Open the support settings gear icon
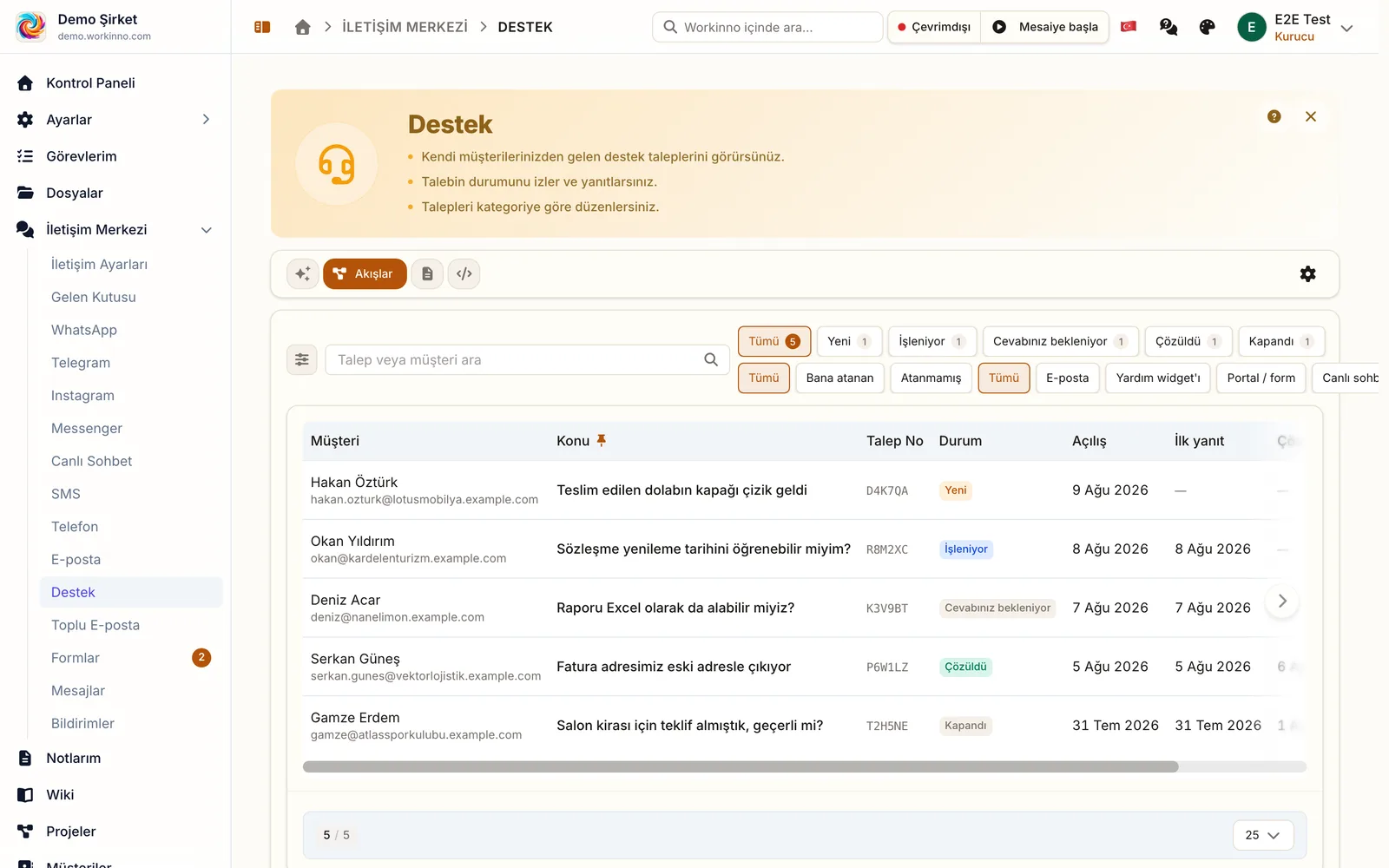Screen dimensions: 1389x868 [x=1307, y=273]
